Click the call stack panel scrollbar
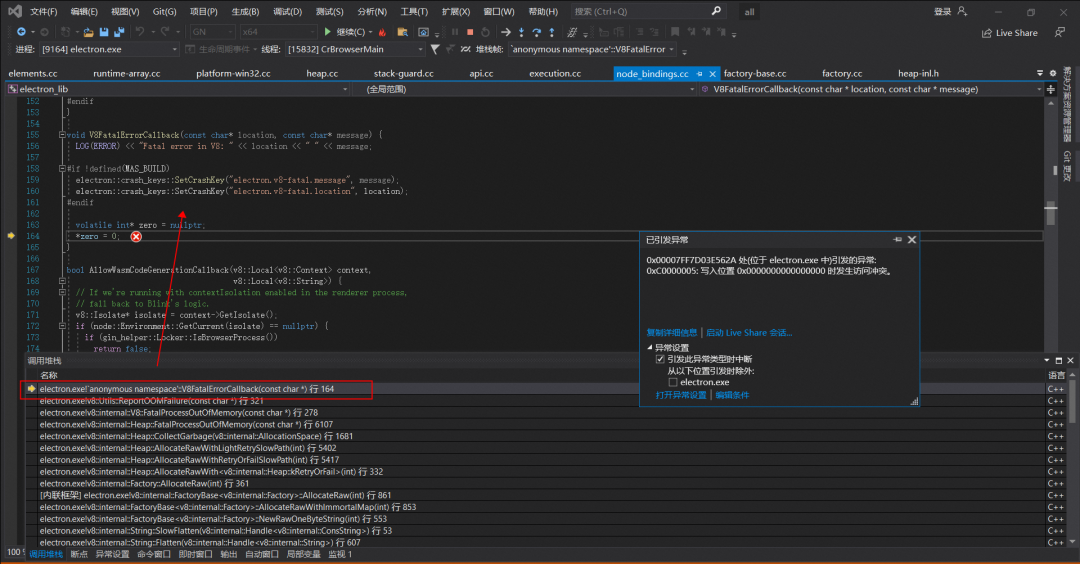 click(1072, 401)
